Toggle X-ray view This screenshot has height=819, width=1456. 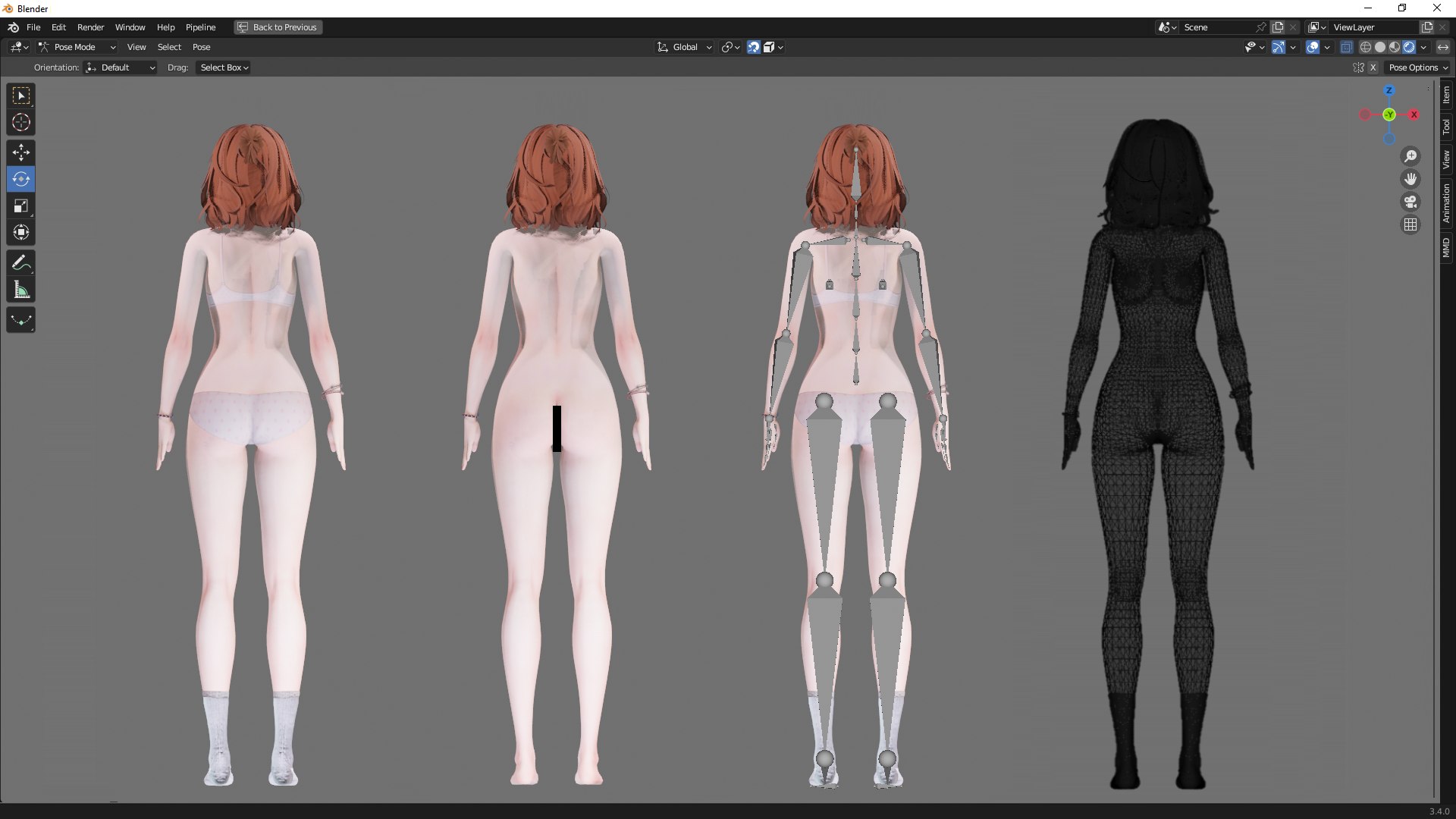coord(1346,47)
